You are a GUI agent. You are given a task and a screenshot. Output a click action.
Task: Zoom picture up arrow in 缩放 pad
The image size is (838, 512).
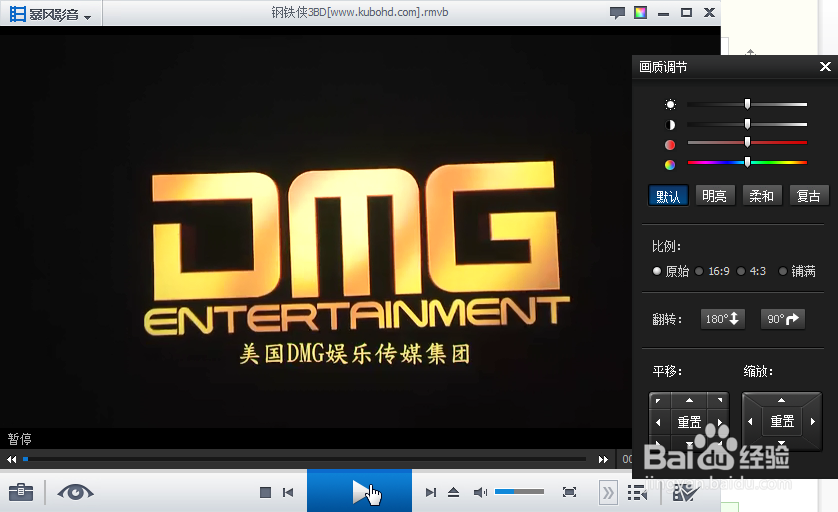click(781, 400)
